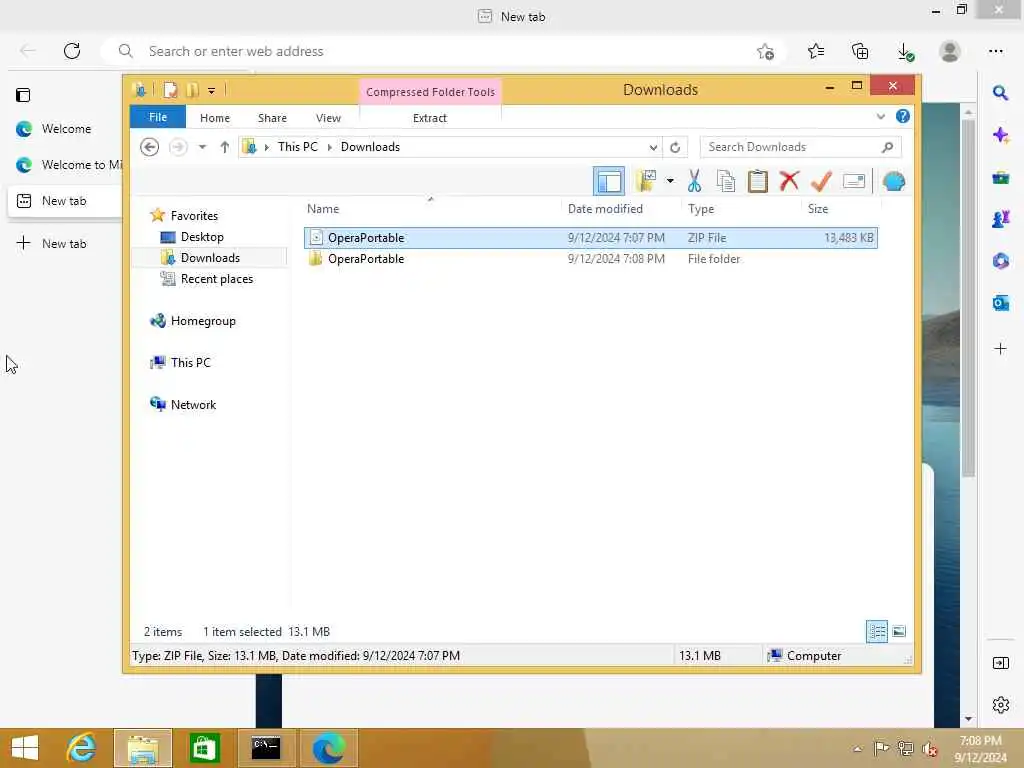Open the Windows Start button
This screenshot has width=1024, height=768.
(x=25, y=748)
